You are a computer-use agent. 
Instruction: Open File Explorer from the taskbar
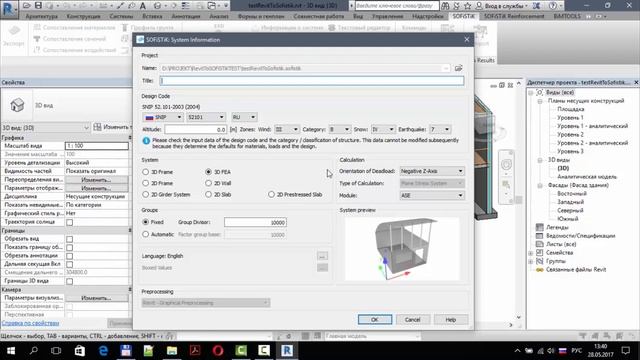coord(172,351)
